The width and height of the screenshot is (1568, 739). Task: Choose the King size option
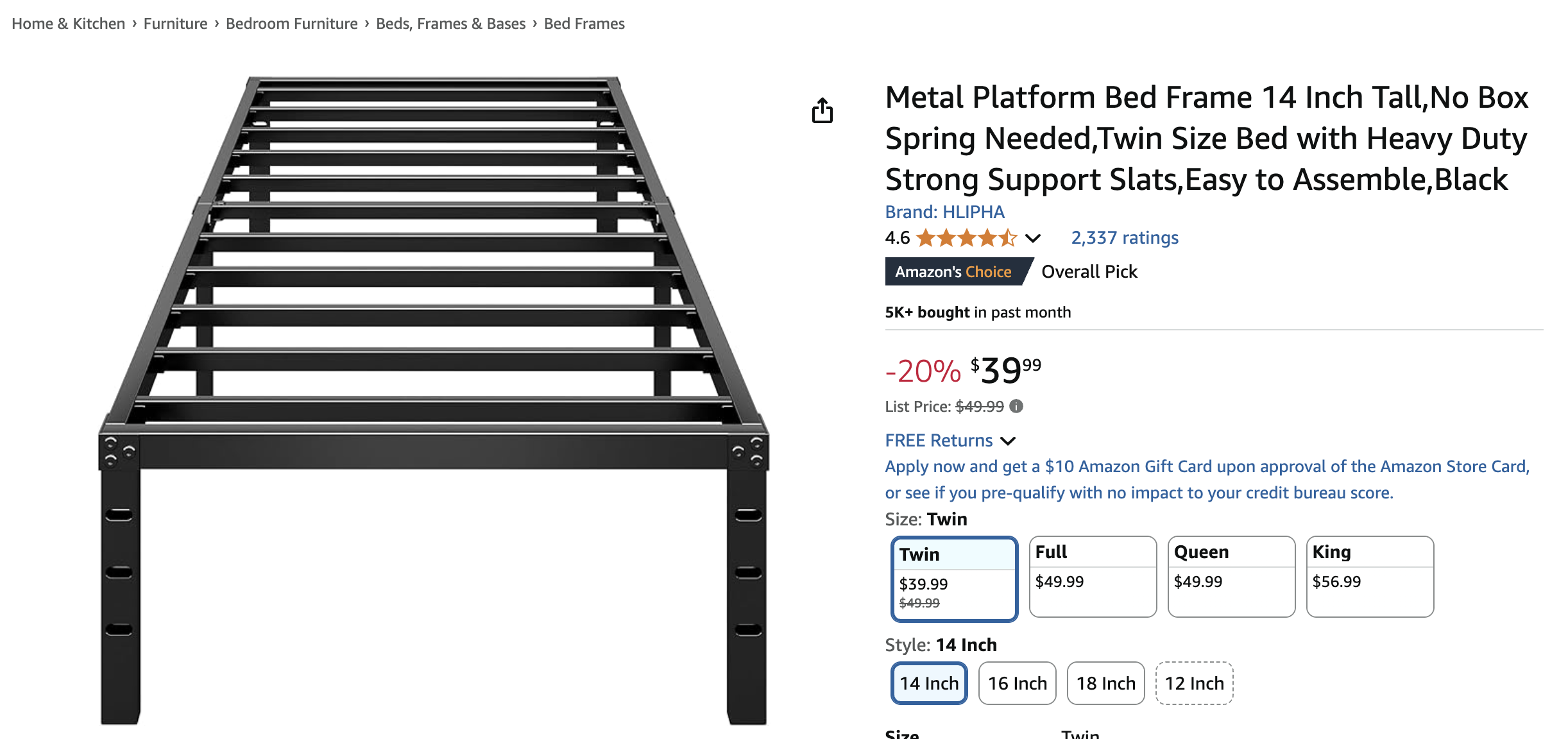(1370, 576)
